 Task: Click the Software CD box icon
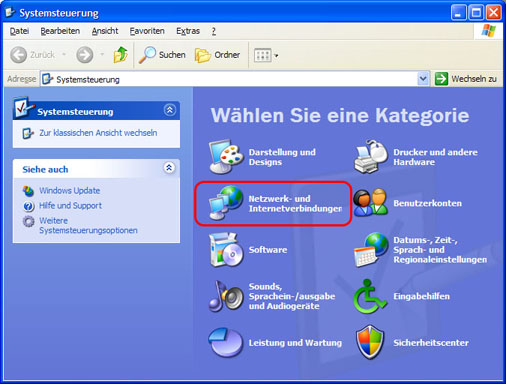coord(226,250)
